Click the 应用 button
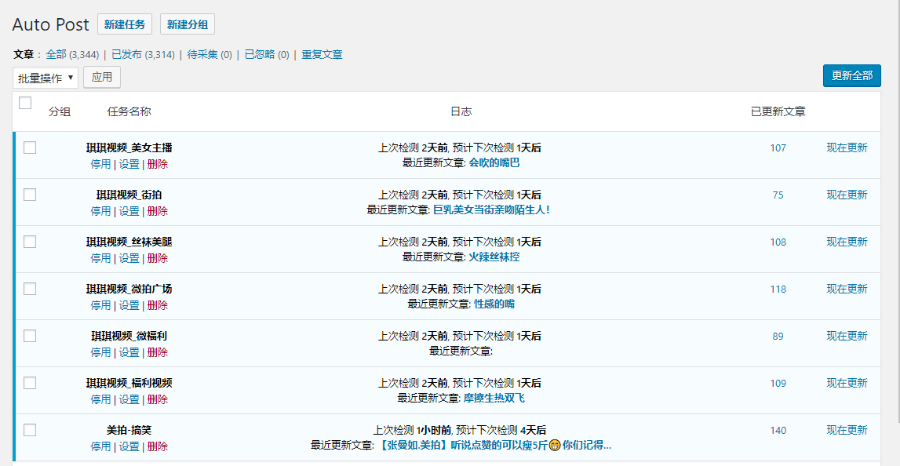The height and width of the screenshot is (466, 900). click(102, 77)
